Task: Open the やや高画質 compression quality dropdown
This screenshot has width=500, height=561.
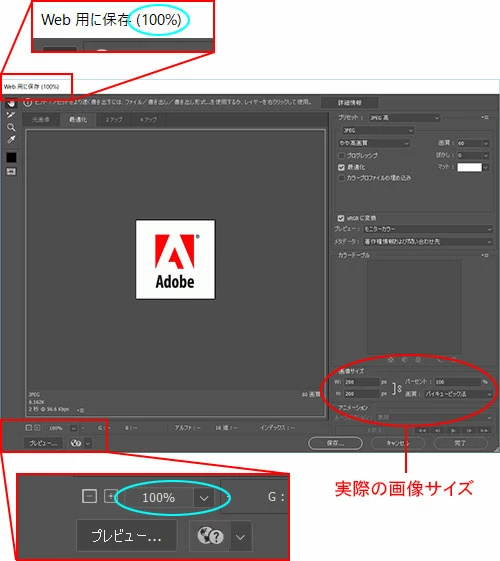Action: click(374, 143)
